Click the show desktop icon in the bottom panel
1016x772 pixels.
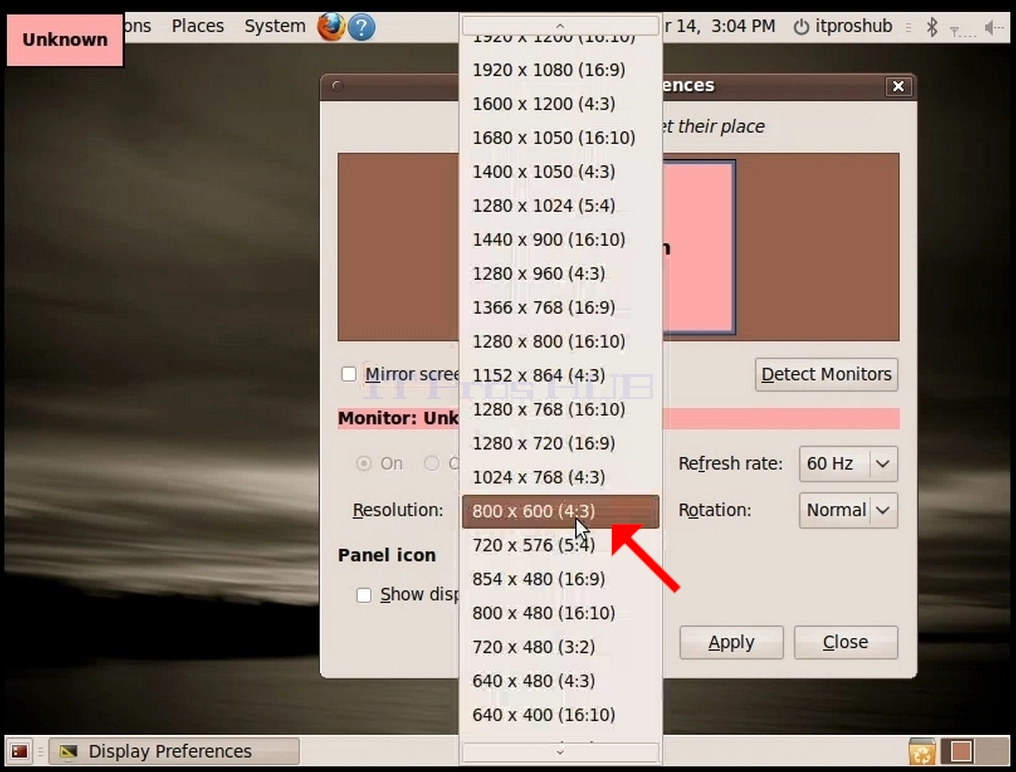pos(19,751)
